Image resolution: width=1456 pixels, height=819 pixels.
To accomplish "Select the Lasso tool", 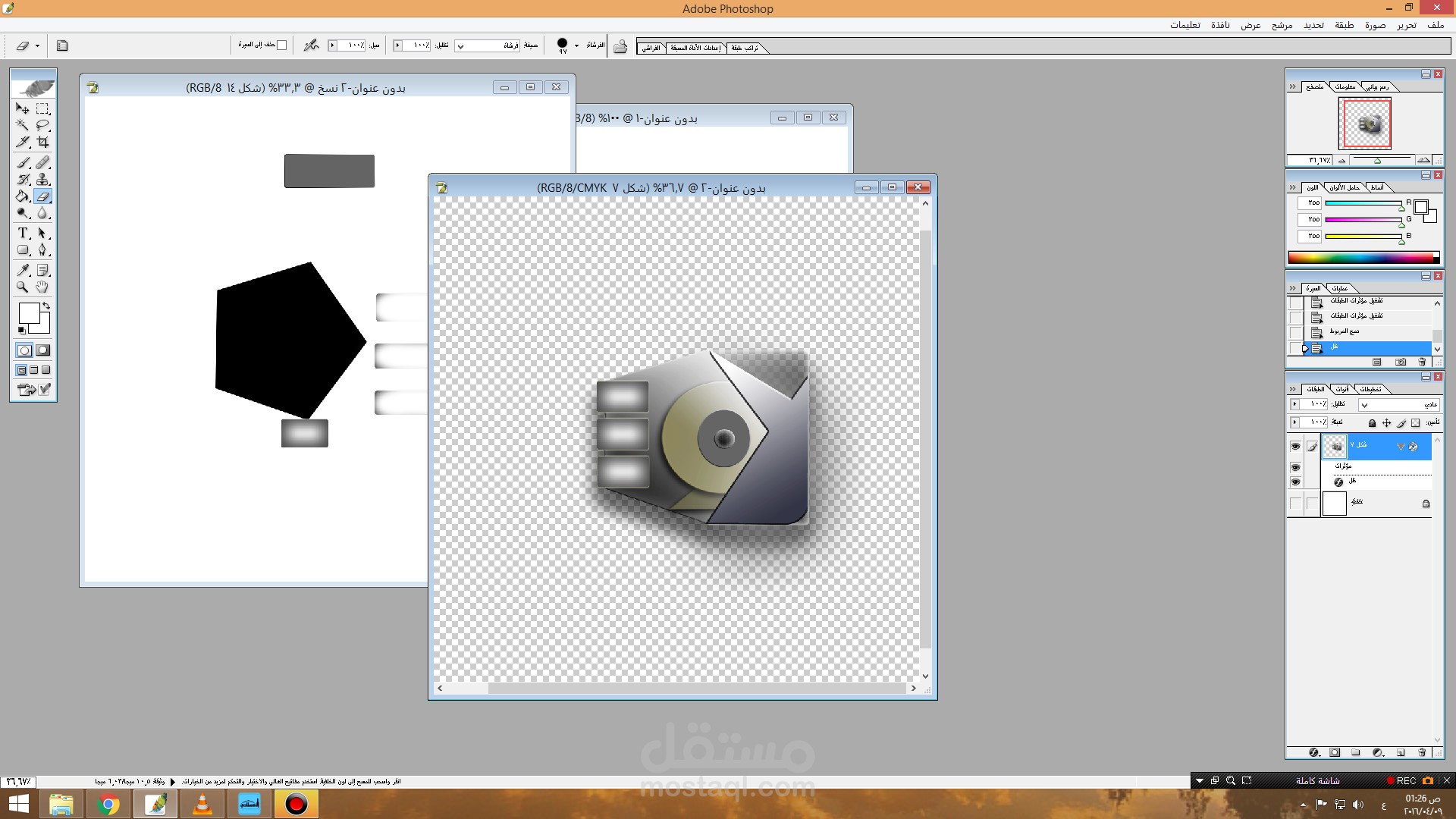I will (x=43, y=125).
